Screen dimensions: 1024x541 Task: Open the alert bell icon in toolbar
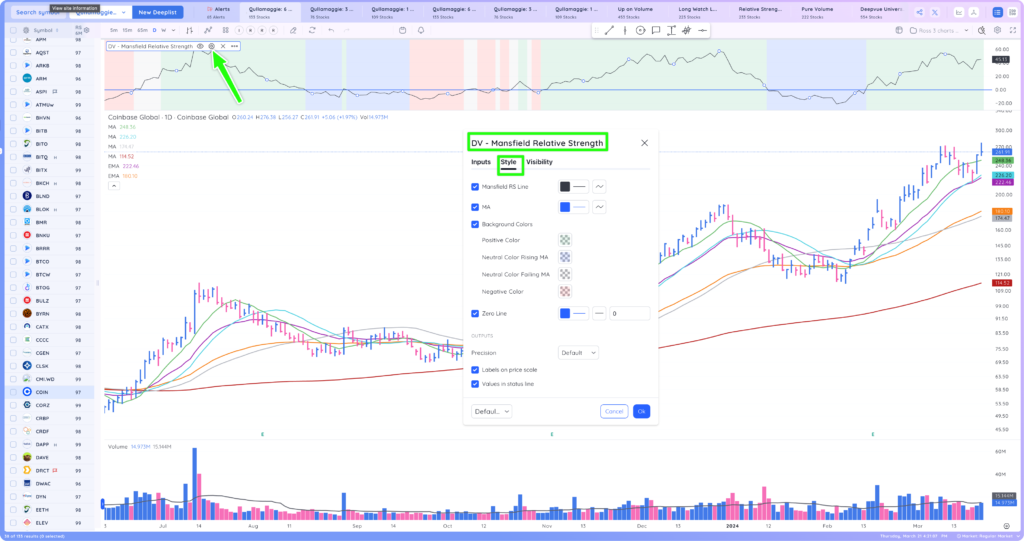[x=421, y=30]
